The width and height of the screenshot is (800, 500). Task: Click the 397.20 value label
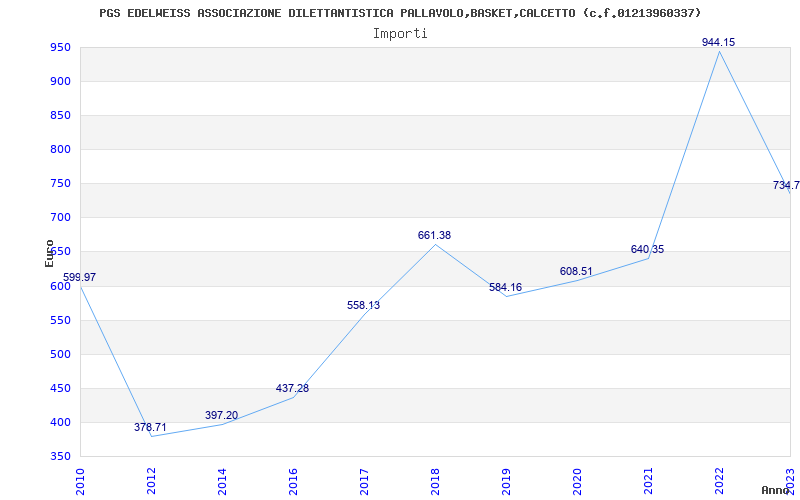tap(221, 415)
